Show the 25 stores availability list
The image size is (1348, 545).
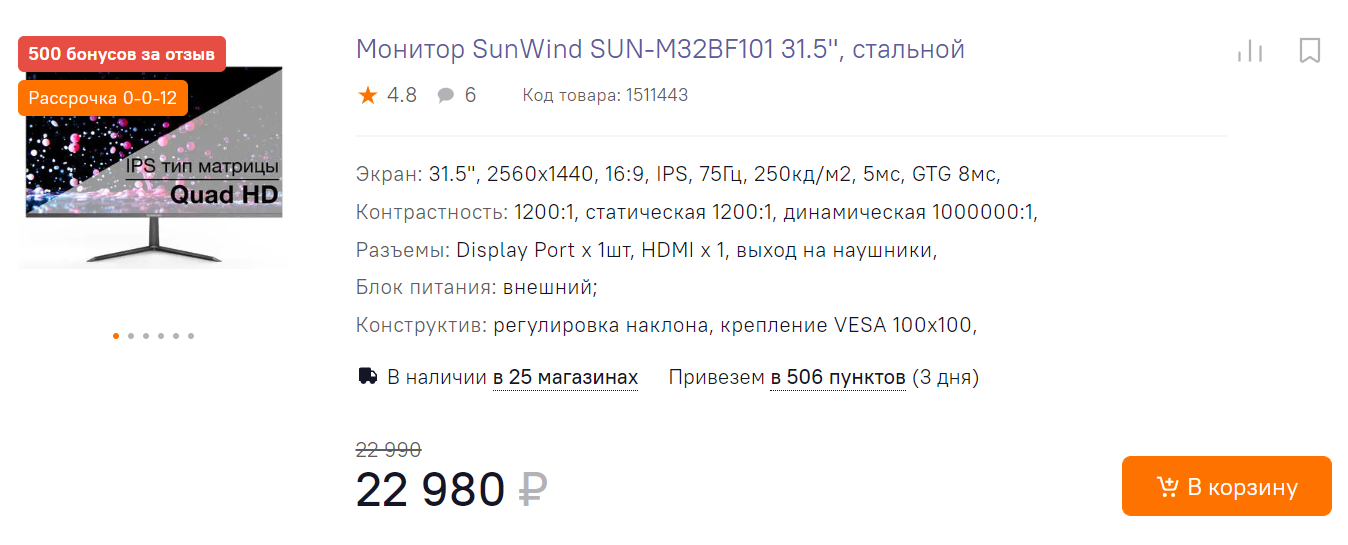(x=565, y=378)
